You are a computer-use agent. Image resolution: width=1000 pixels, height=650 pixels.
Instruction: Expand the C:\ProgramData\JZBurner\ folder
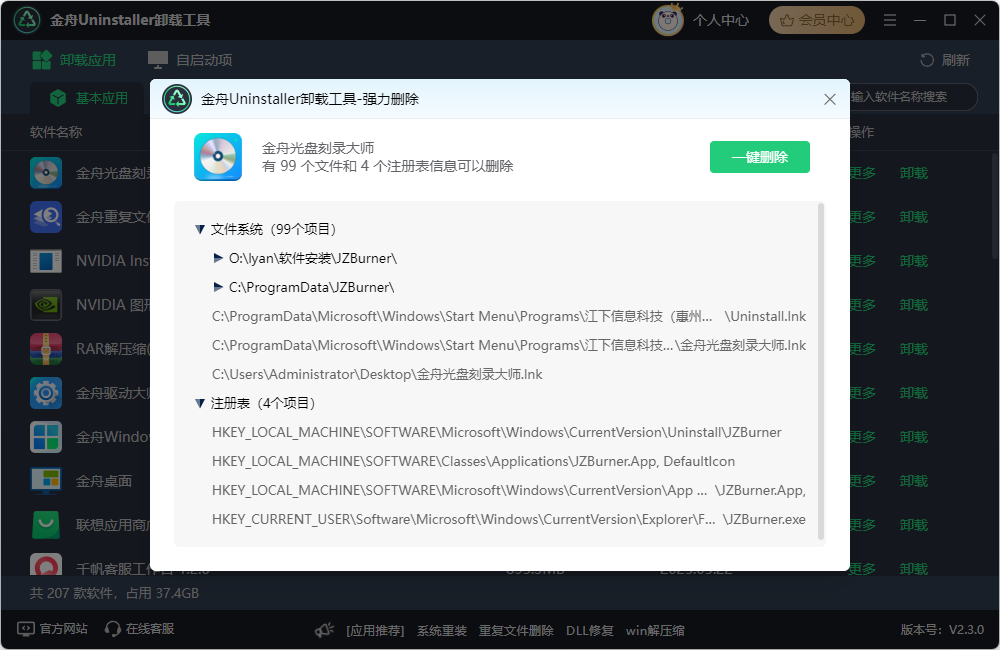point(218,287)
